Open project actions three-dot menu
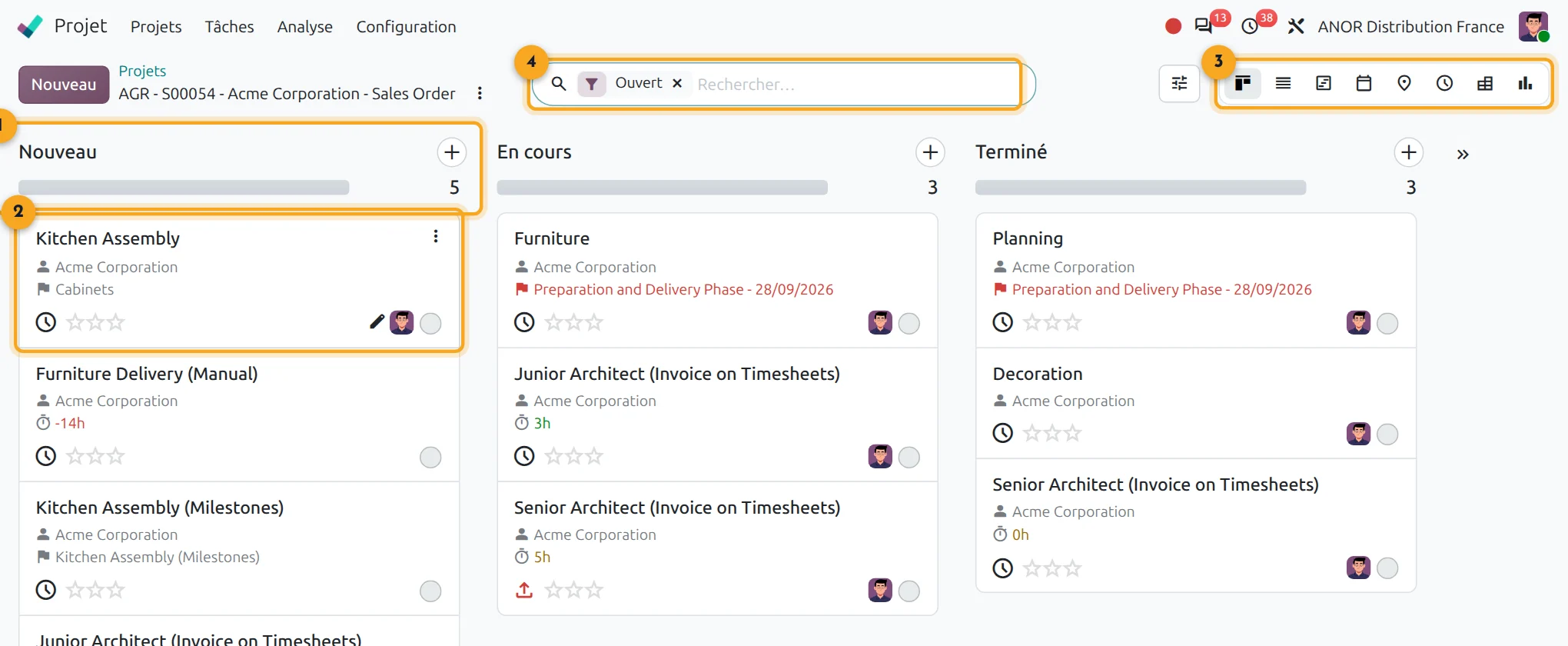The width and height of the screenshot is (1568, 646). coord(480,93)
